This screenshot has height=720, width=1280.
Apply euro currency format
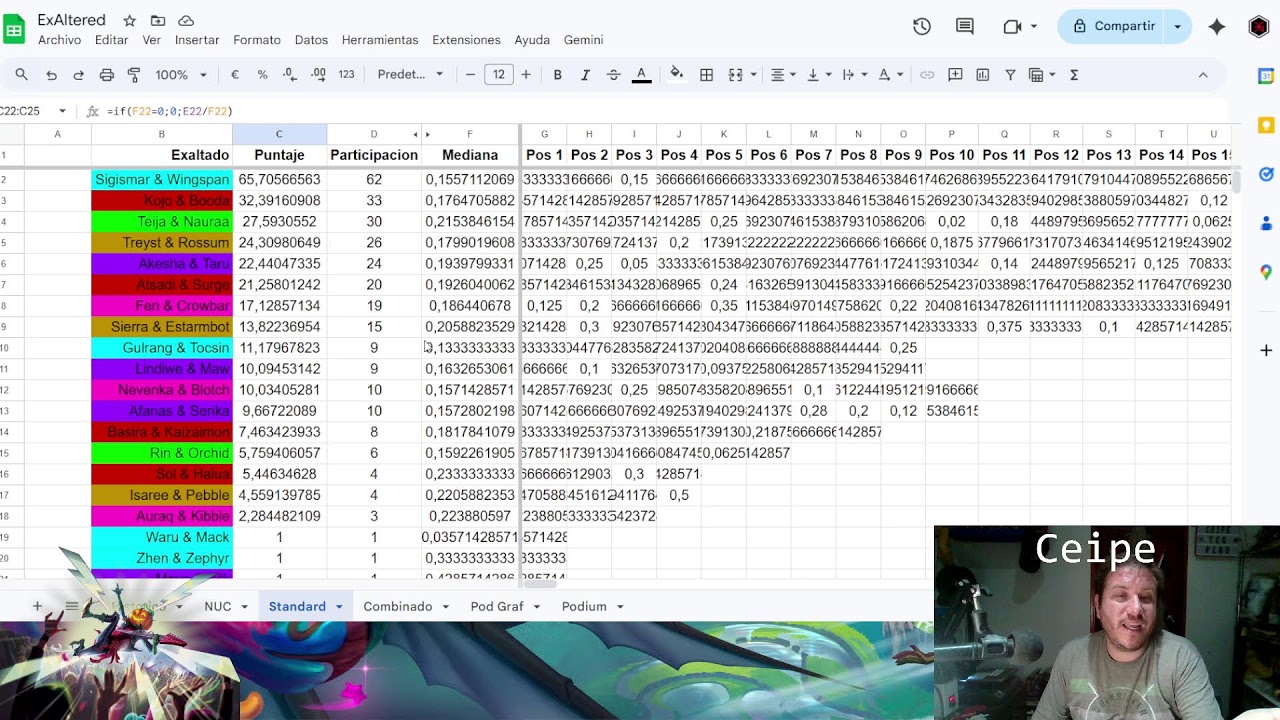pyautogui.click(x=235, y=75)
